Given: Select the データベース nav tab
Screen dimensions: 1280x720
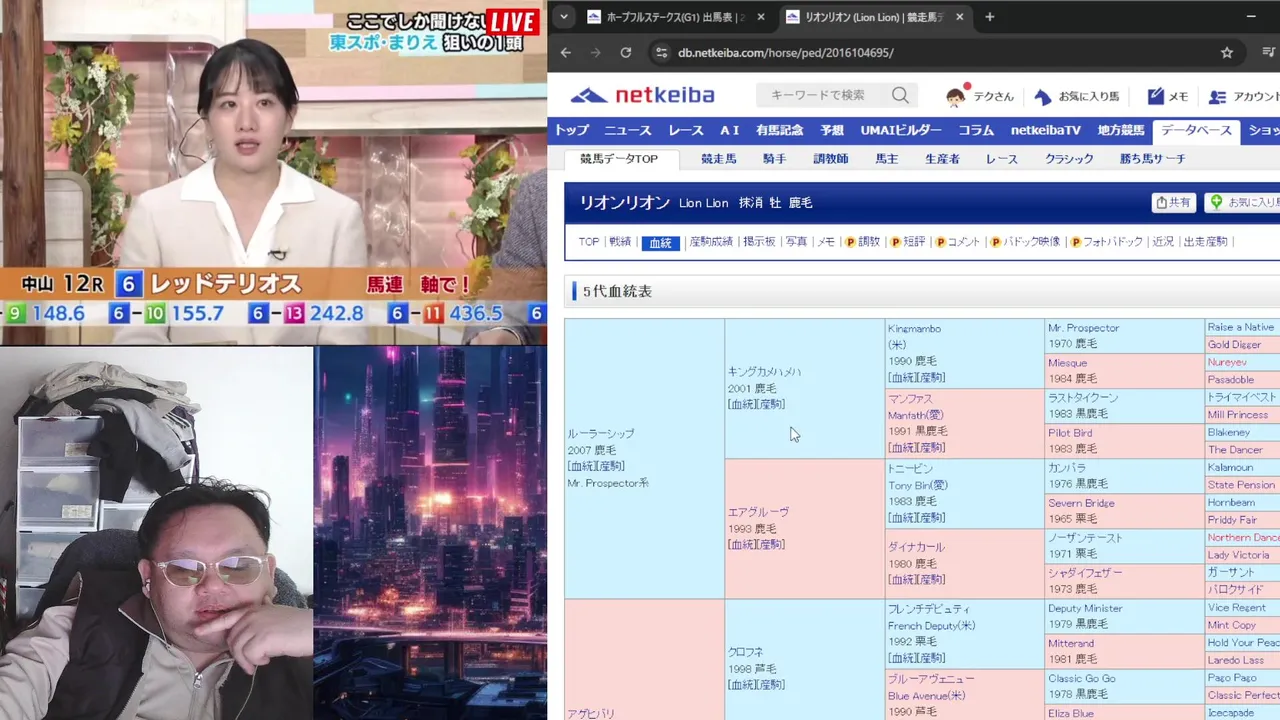Looking at the screenshot, I should 1196,131.
